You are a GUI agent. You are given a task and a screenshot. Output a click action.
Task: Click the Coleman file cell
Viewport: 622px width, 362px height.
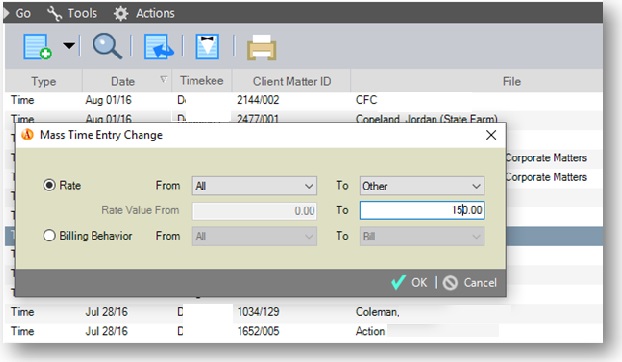pos(378,312)
